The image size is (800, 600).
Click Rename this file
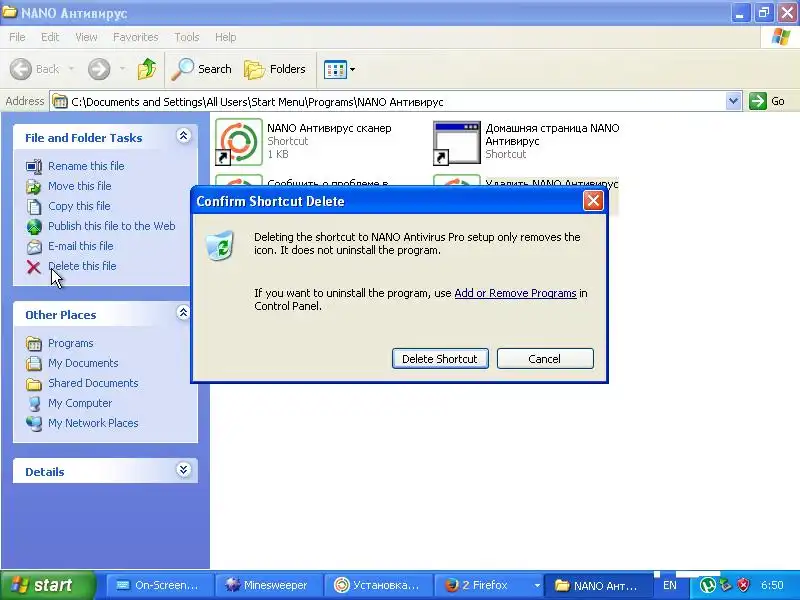(86, 166)
